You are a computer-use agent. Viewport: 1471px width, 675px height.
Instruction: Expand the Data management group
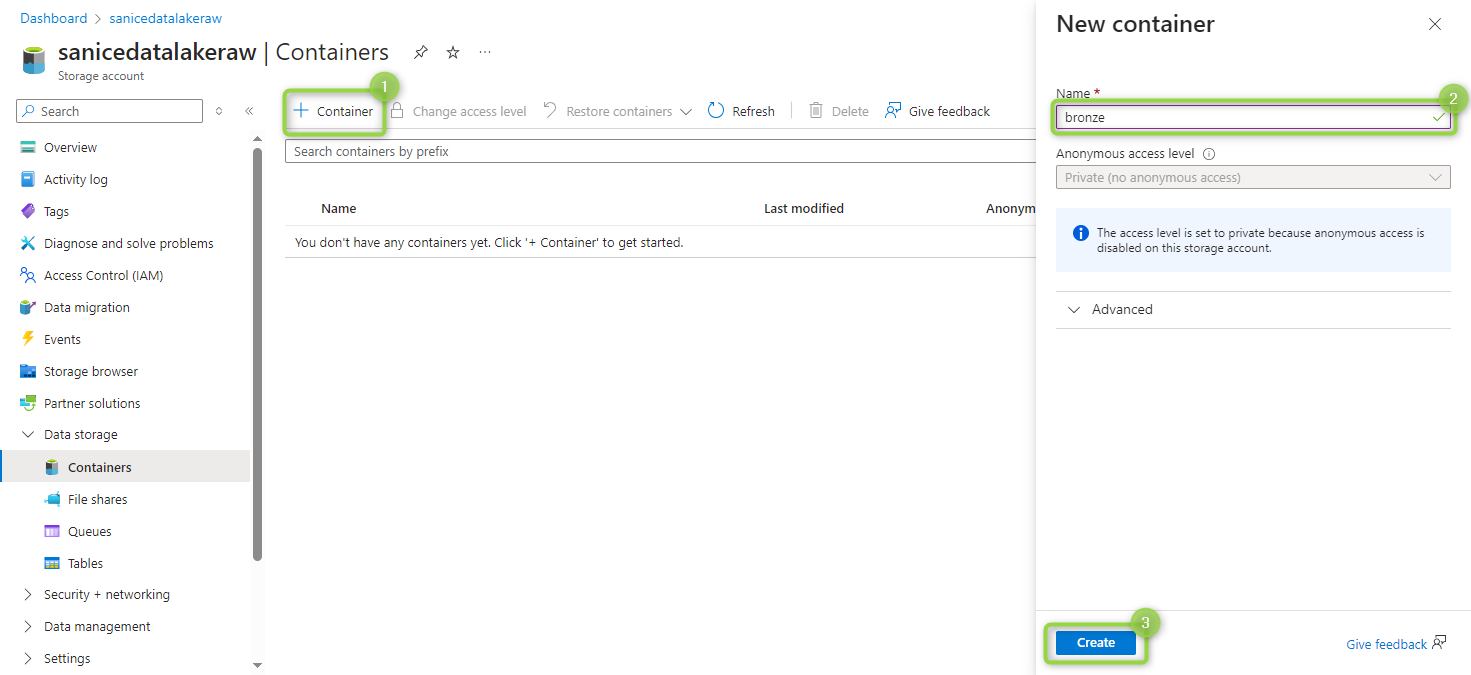coord(28,626)
